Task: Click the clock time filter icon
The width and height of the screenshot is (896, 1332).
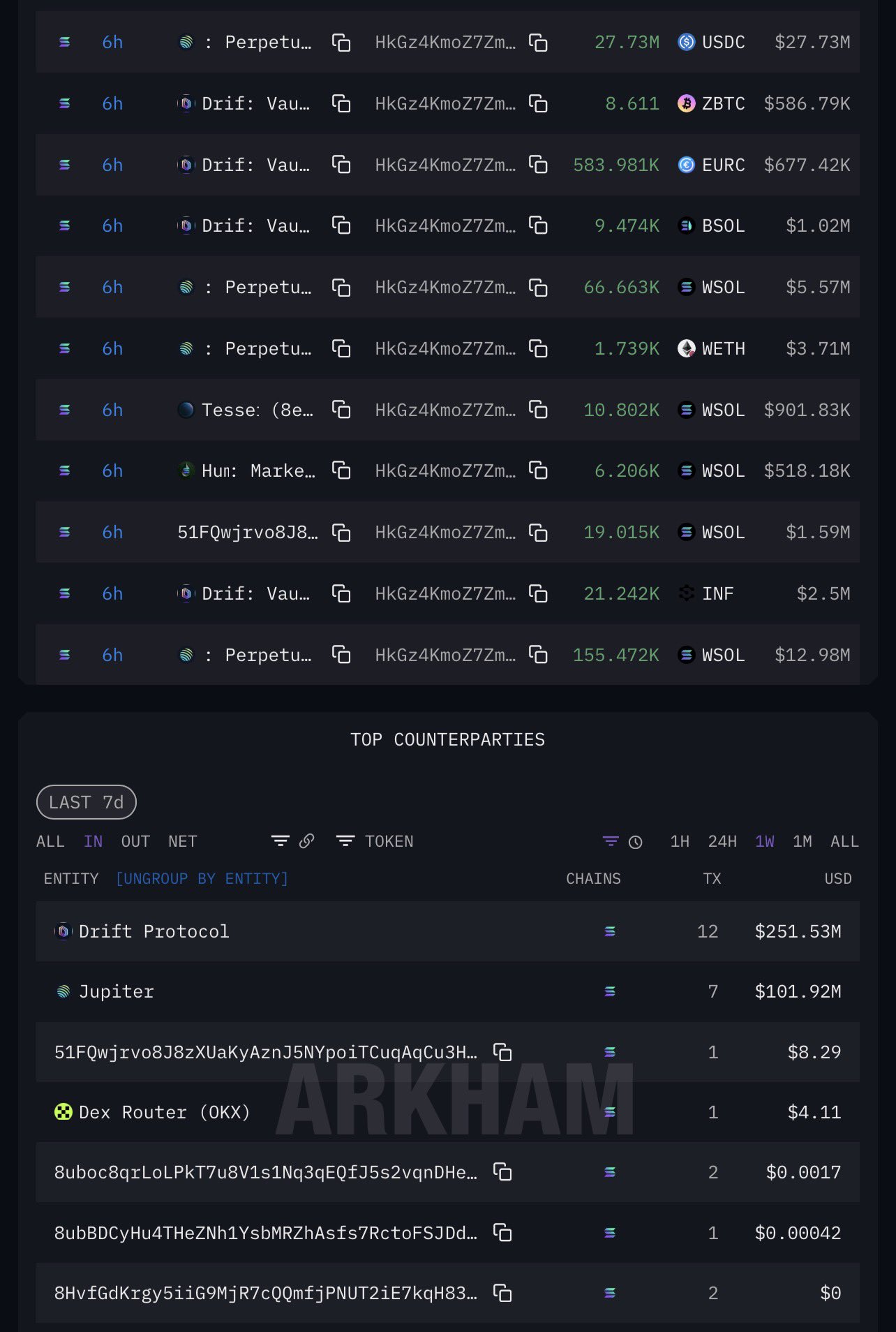Action: tap(635, 842)
